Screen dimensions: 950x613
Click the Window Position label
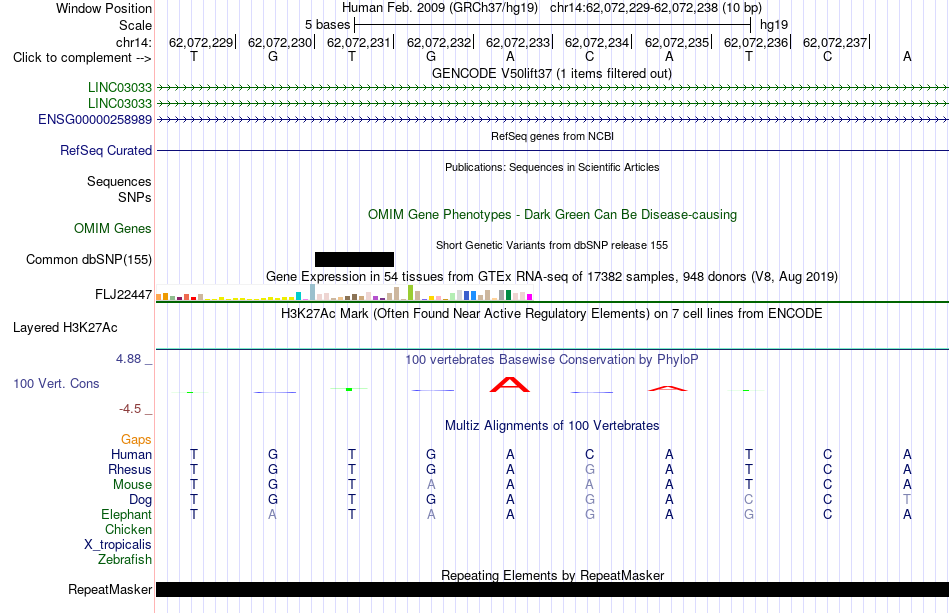[104, 8]
